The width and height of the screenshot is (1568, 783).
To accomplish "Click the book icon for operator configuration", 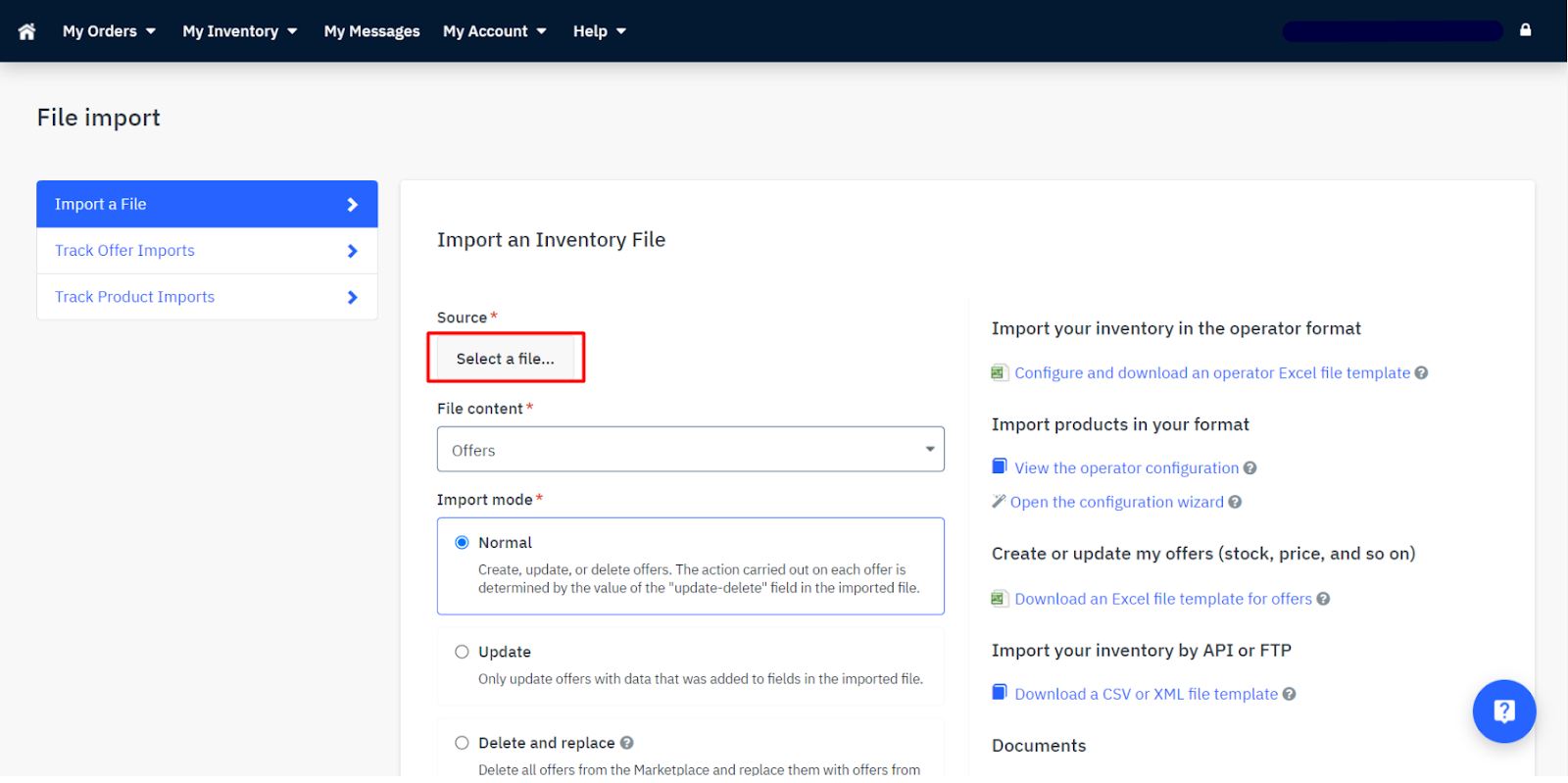I will (x=1000, y=466).
